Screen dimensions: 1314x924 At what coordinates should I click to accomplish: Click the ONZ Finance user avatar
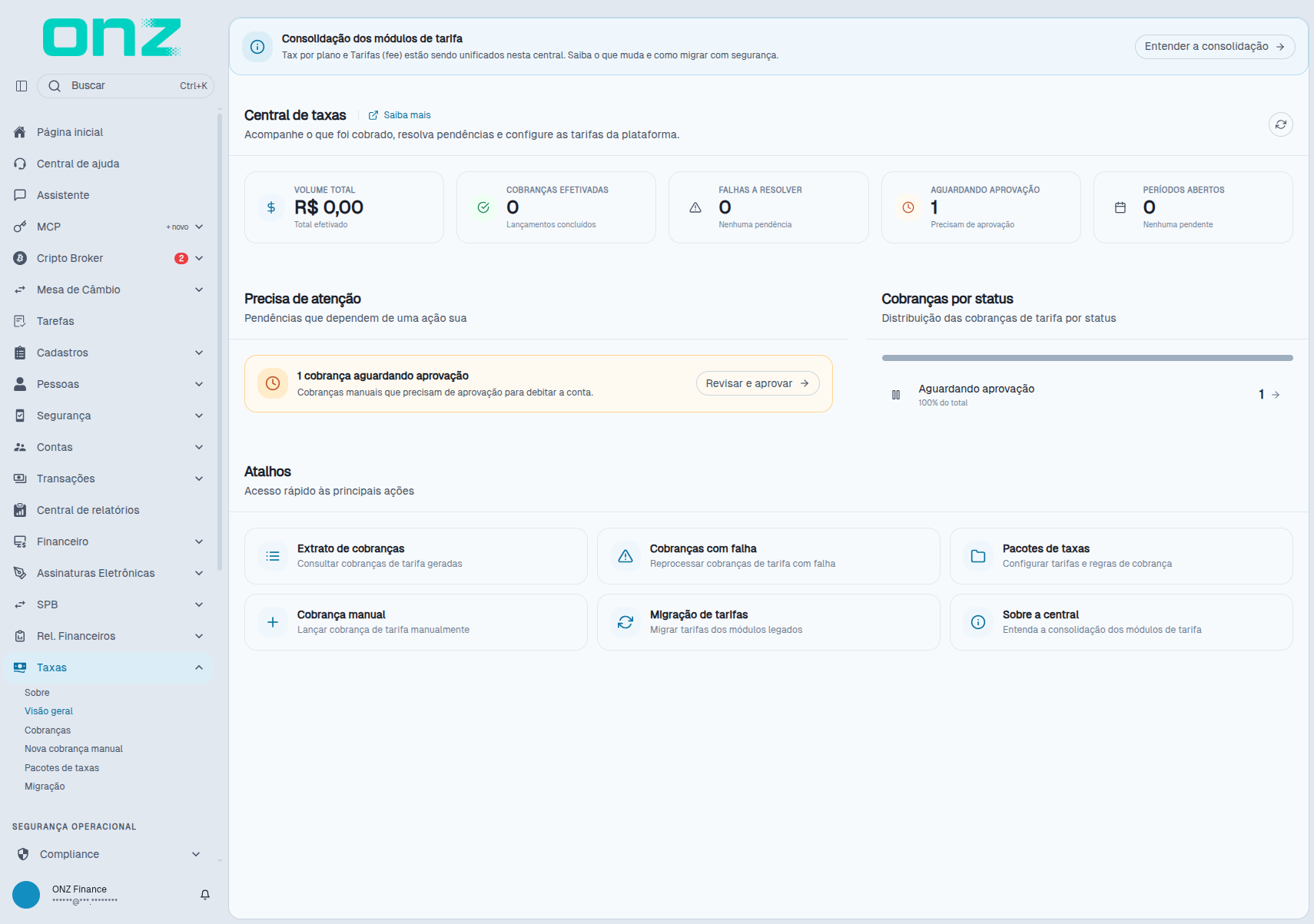pyautogui.click(x=26, y=895)
